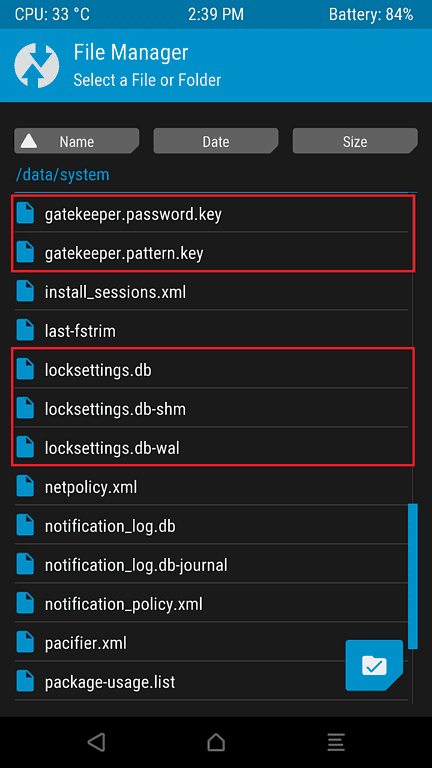The width and height of the screenshot is (432, 768).
Task: Select locksettings.db-wal file
Action: tap(211, 448)
